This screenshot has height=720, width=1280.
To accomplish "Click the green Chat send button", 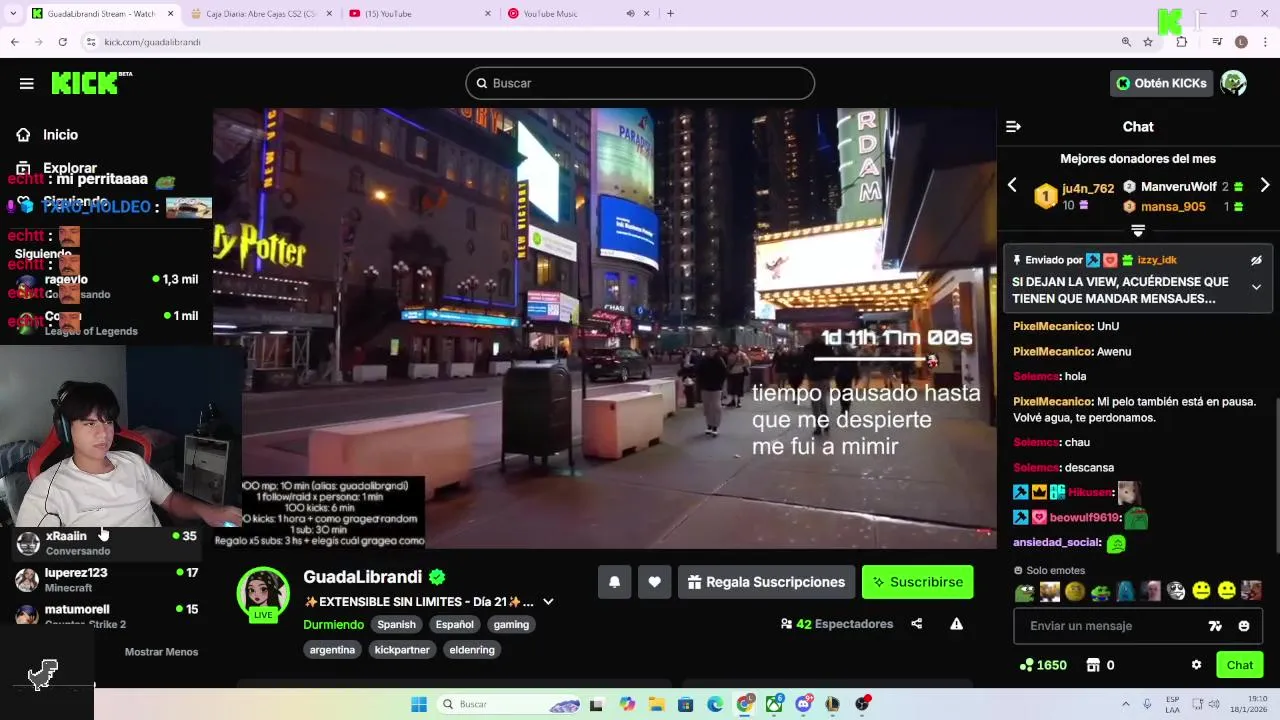I will tap(1240, 665).
